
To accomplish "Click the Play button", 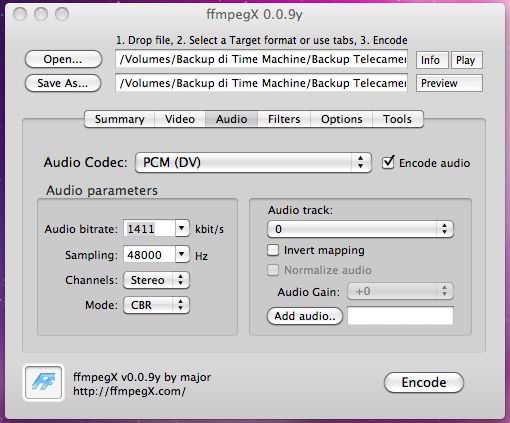I will [x=467, y=60].
